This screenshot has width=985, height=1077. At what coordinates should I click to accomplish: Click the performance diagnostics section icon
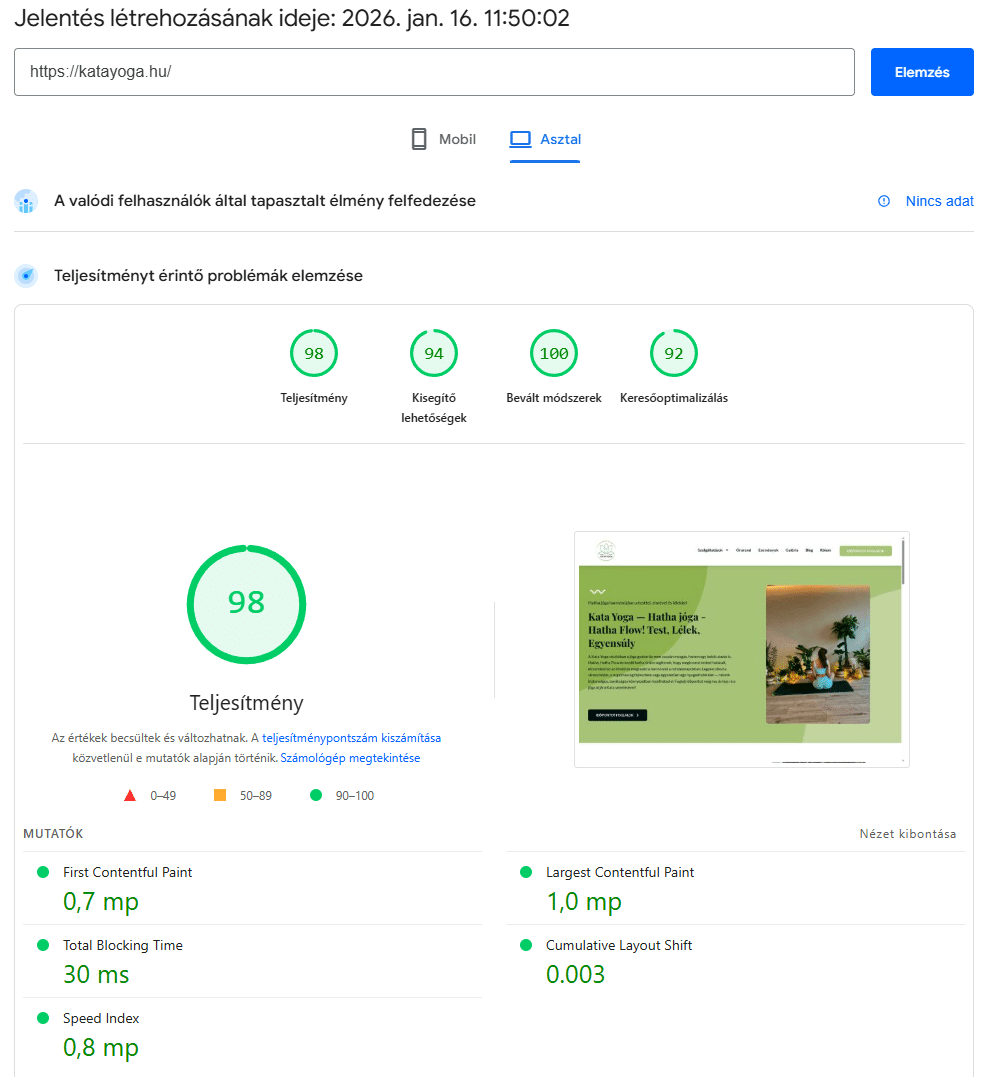click(26, 276)
